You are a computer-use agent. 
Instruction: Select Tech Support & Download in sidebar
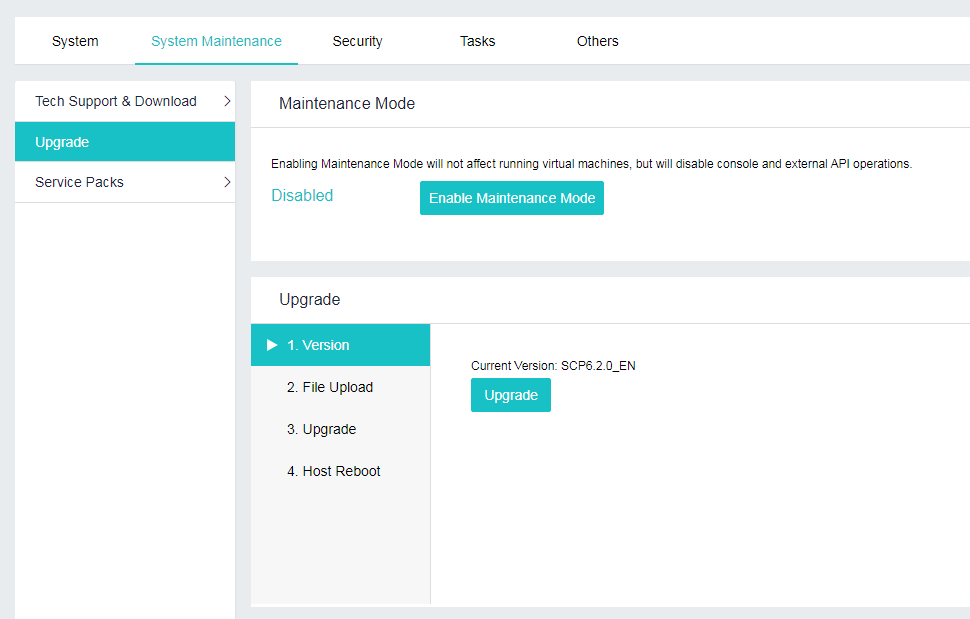pos(116,101)
